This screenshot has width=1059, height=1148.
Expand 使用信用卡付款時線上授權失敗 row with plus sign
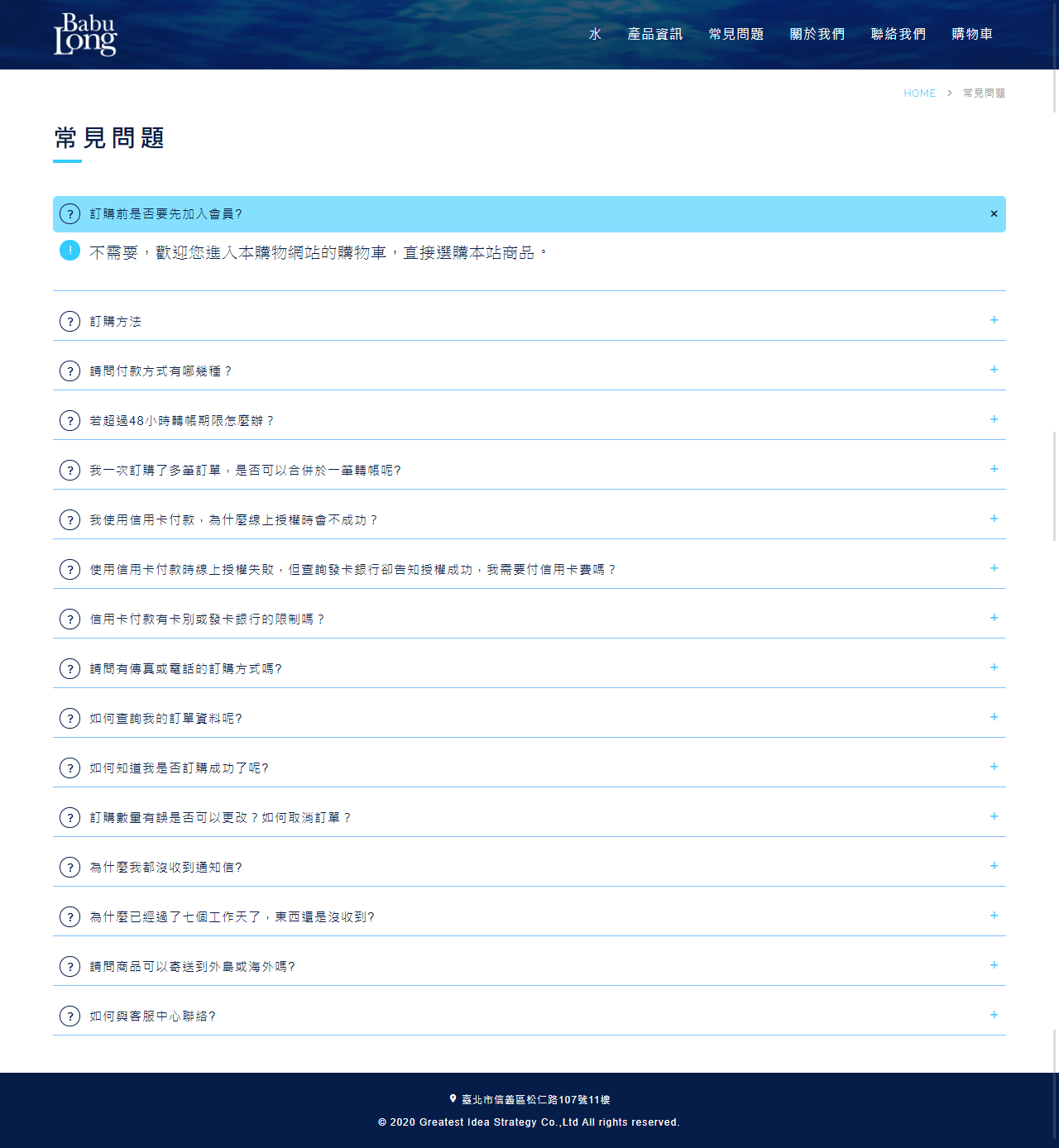click(994, 568)
